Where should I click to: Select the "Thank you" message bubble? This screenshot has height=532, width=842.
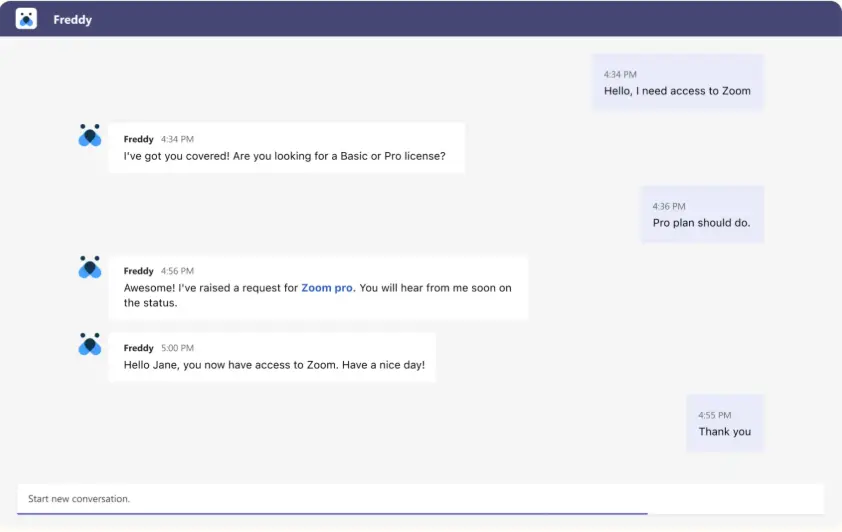(x=724, y=432)
